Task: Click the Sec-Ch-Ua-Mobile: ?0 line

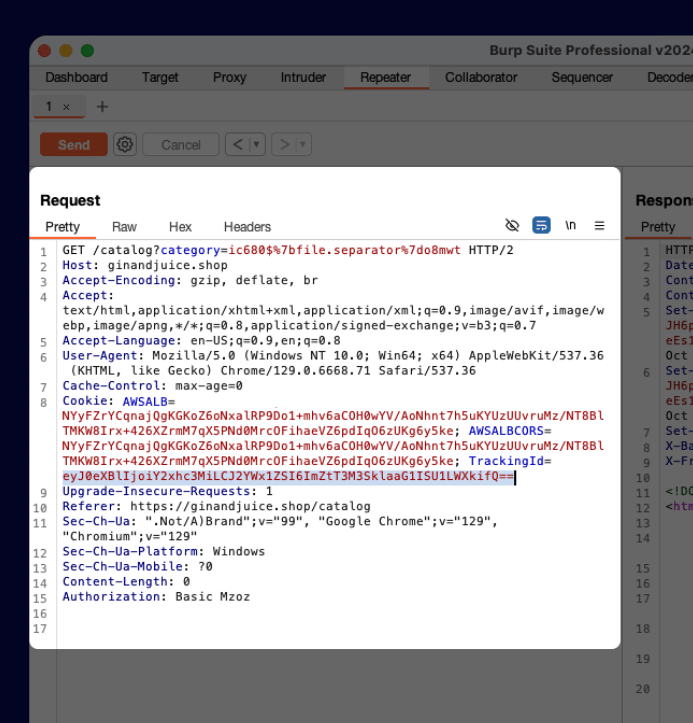Action: 137,566
